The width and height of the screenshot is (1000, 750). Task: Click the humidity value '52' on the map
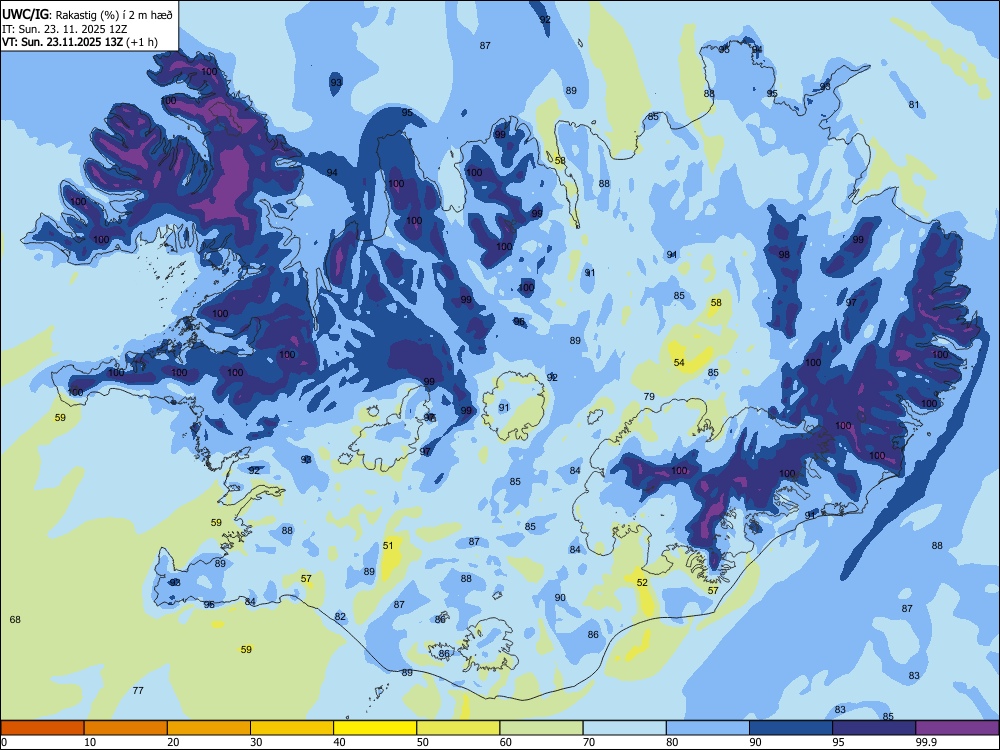click(x=642, y=582)
